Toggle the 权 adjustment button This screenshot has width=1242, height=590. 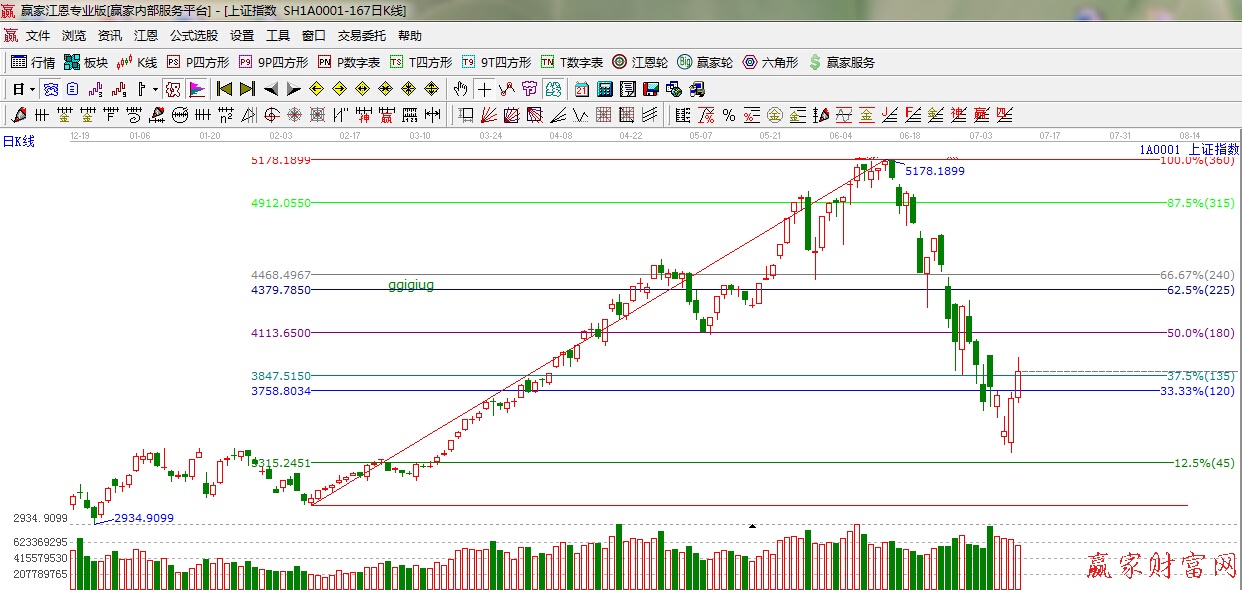pyautogui.click(x=172, y=89)
